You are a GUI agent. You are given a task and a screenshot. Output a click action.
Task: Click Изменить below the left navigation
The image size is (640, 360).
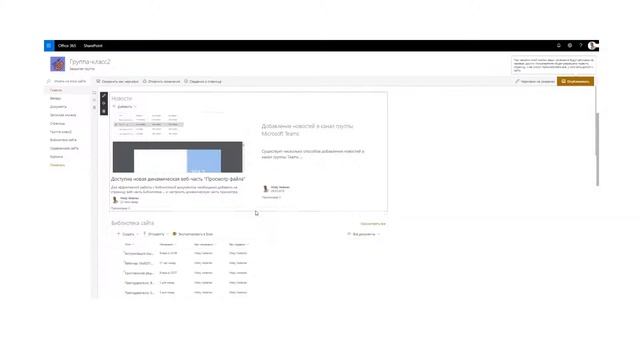(x=58, y=165)
